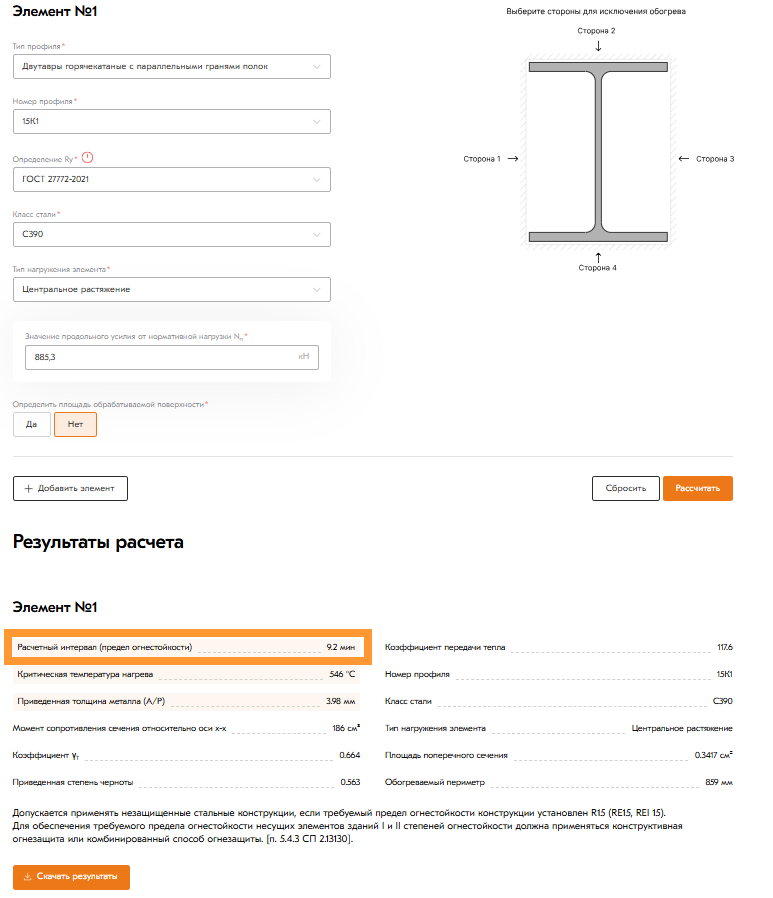Click the I-beam cross-section diagram

pyautogui.click(x=598, y=152)
